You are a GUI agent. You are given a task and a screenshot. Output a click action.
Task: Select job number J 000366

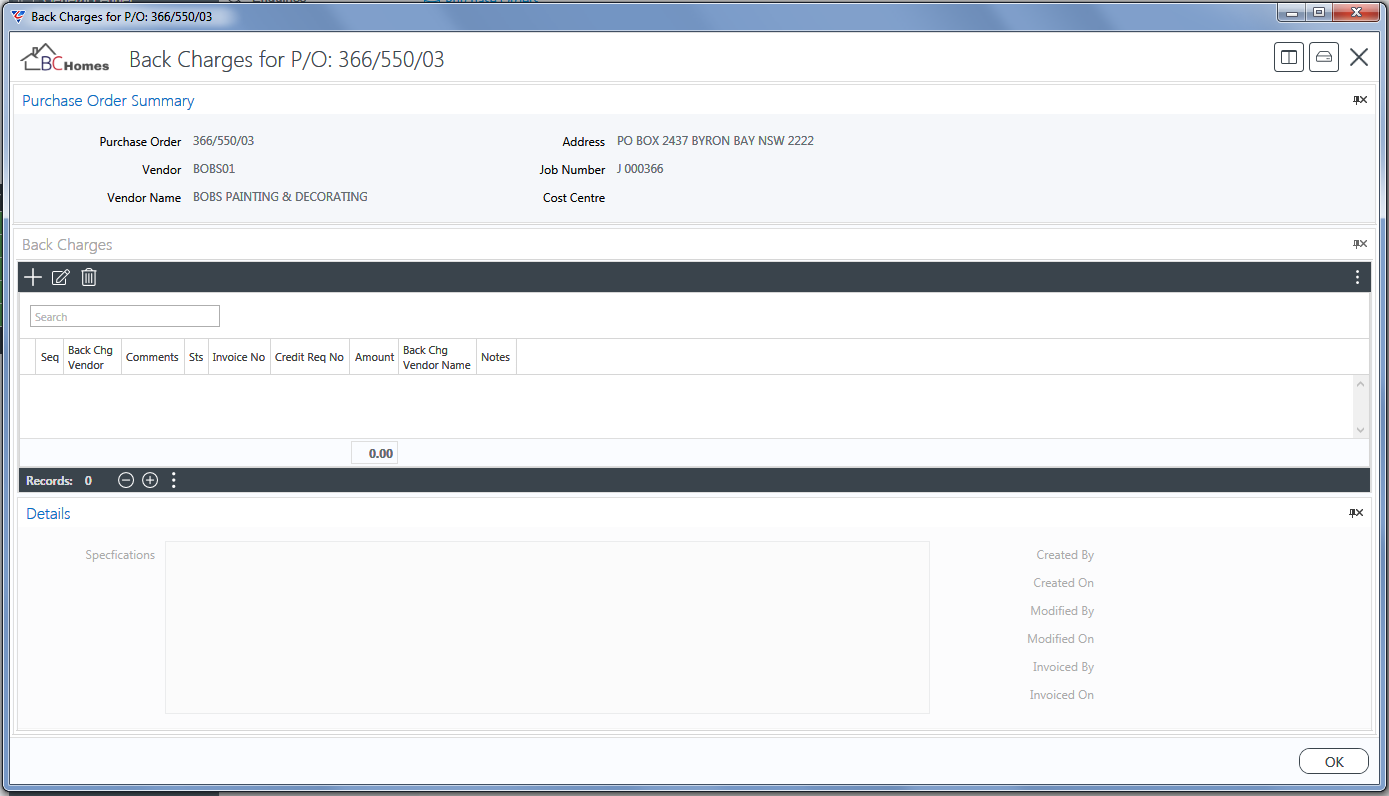[640, 169]
